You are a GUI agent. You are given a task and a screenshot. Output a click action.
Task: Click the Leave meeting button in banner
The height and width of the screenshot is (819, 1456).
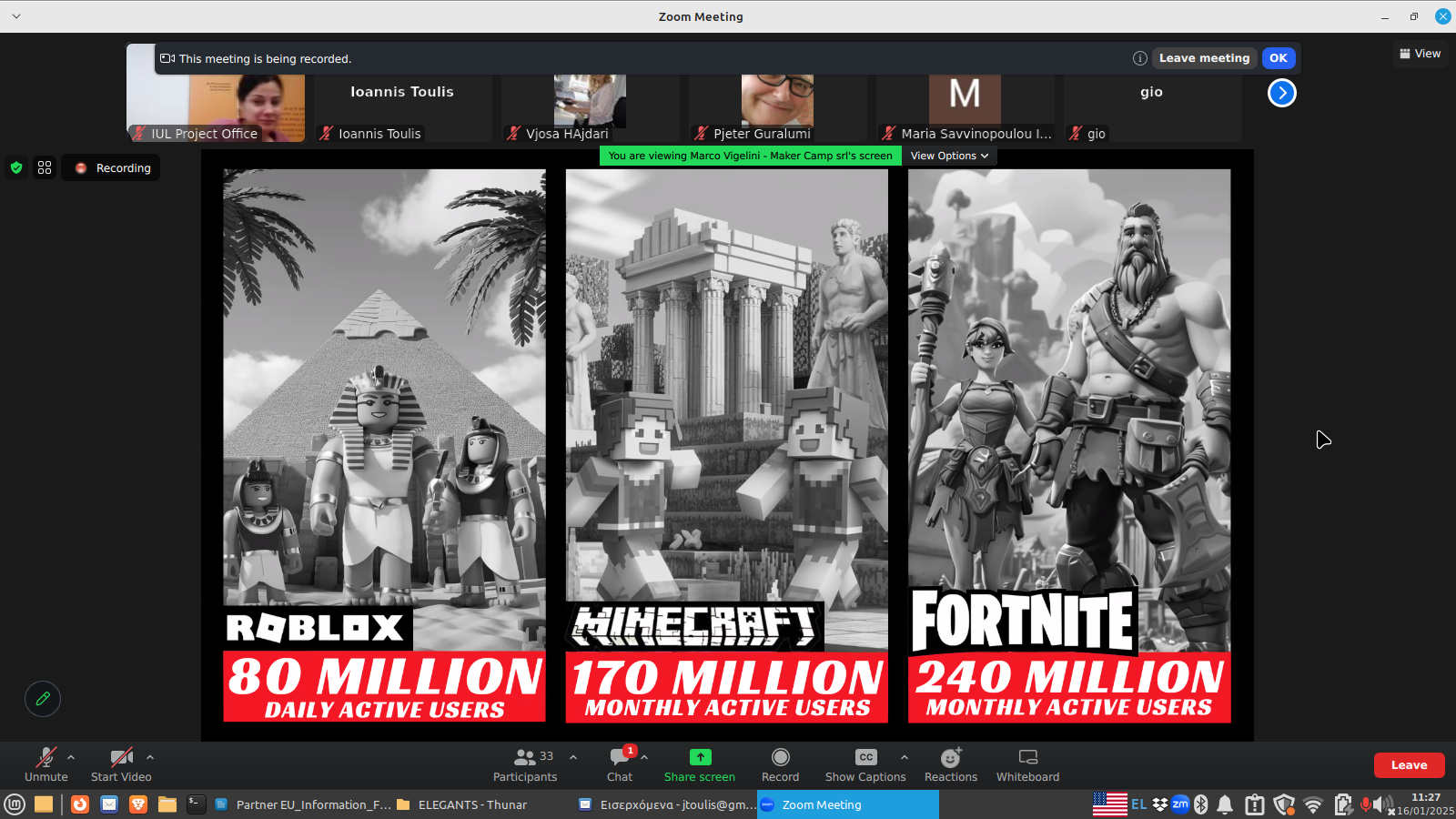[1204, 58]
